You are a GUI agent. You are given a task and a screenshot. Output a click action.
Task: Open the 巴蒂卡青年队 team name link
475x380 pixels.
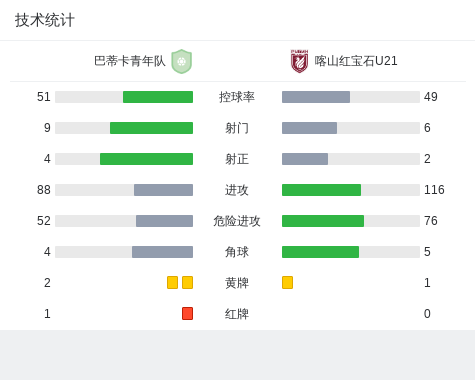(x=130, y=61)
